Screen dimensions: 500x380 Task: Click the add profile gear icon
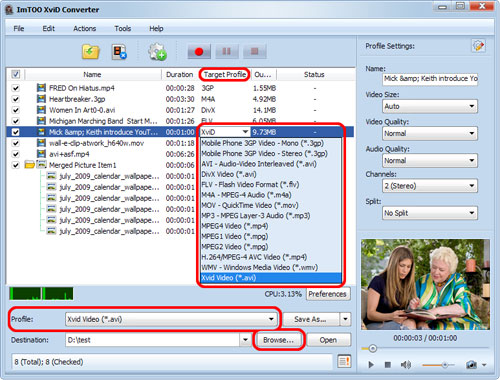click(x=157, y=52)
